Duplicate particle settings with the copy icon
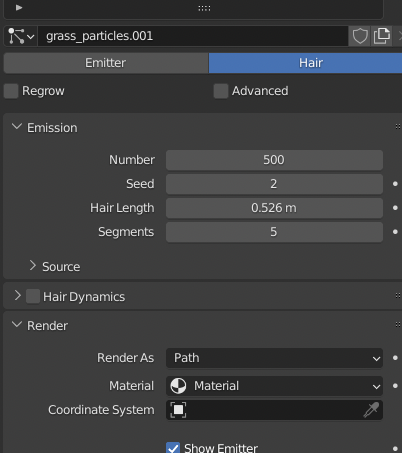 [x=381, y=36]
